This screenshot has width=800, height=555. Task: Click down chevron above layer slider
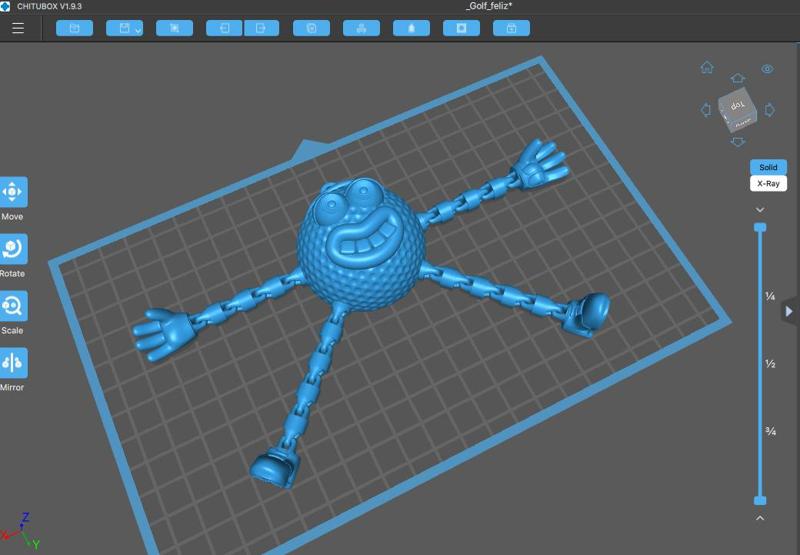pos(760,210)
